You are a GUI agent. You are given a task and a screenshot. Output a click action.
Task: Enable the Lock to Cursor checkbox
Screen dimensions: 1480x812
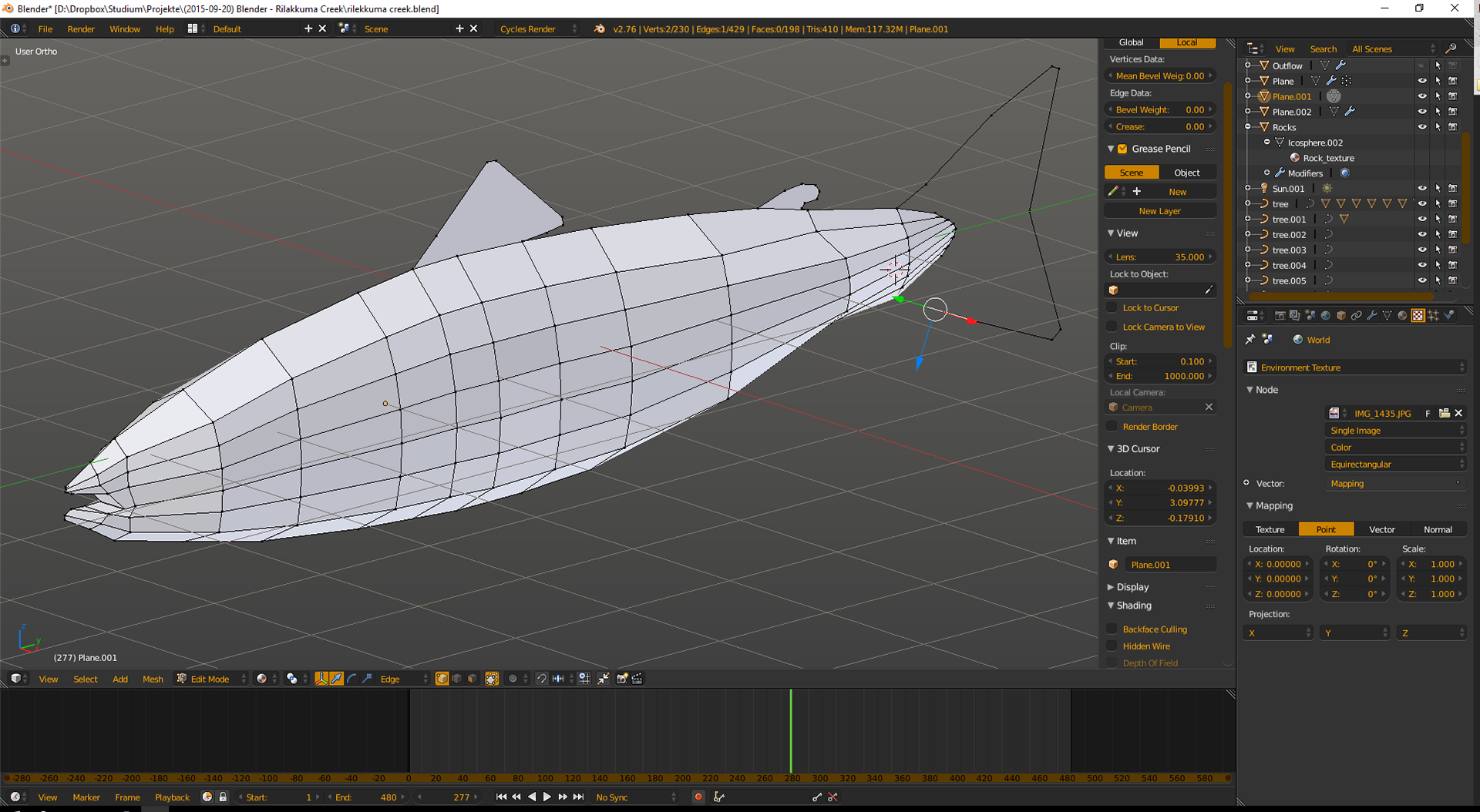[x=1112, y=307]
